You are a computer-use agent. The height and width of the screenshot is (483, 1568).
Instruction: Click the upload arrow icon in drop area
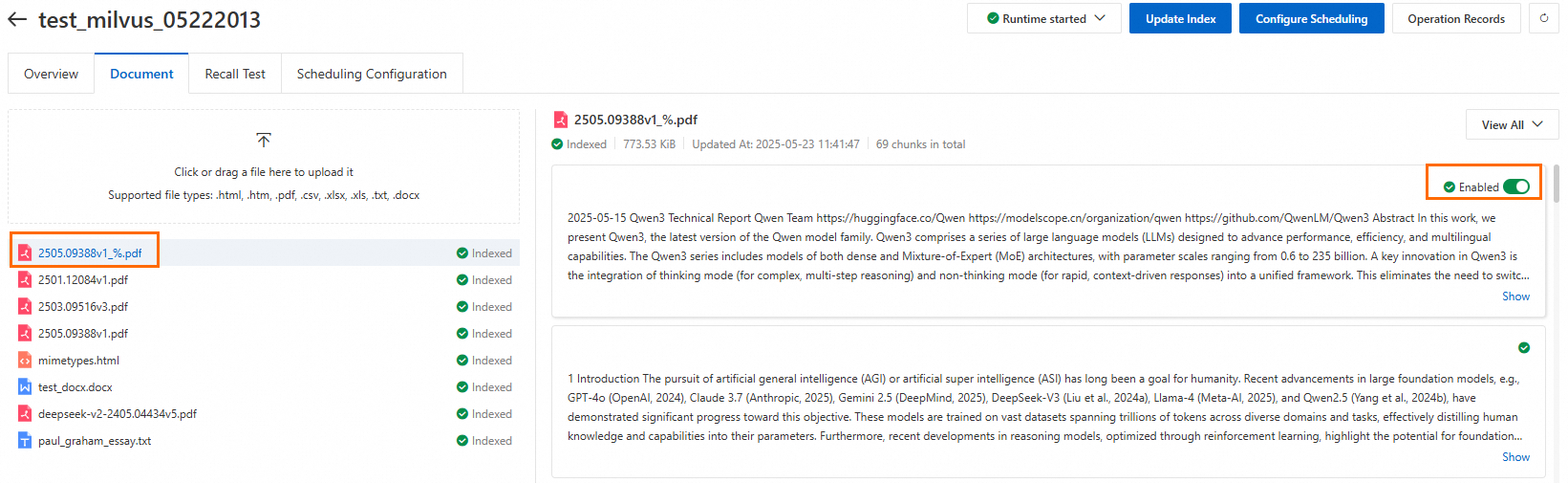(264, 140)
